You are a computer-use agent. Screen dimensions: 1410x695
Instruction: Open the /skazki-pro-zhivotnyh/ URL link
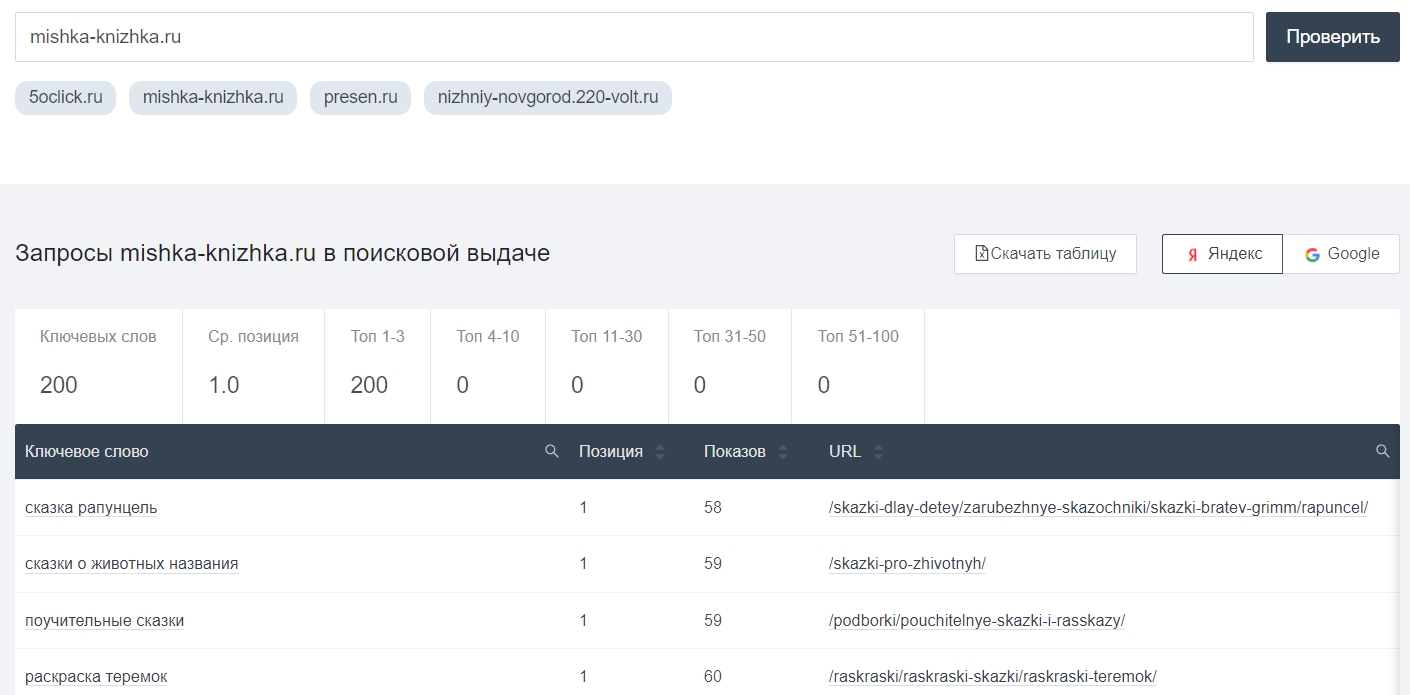(907, 563)
